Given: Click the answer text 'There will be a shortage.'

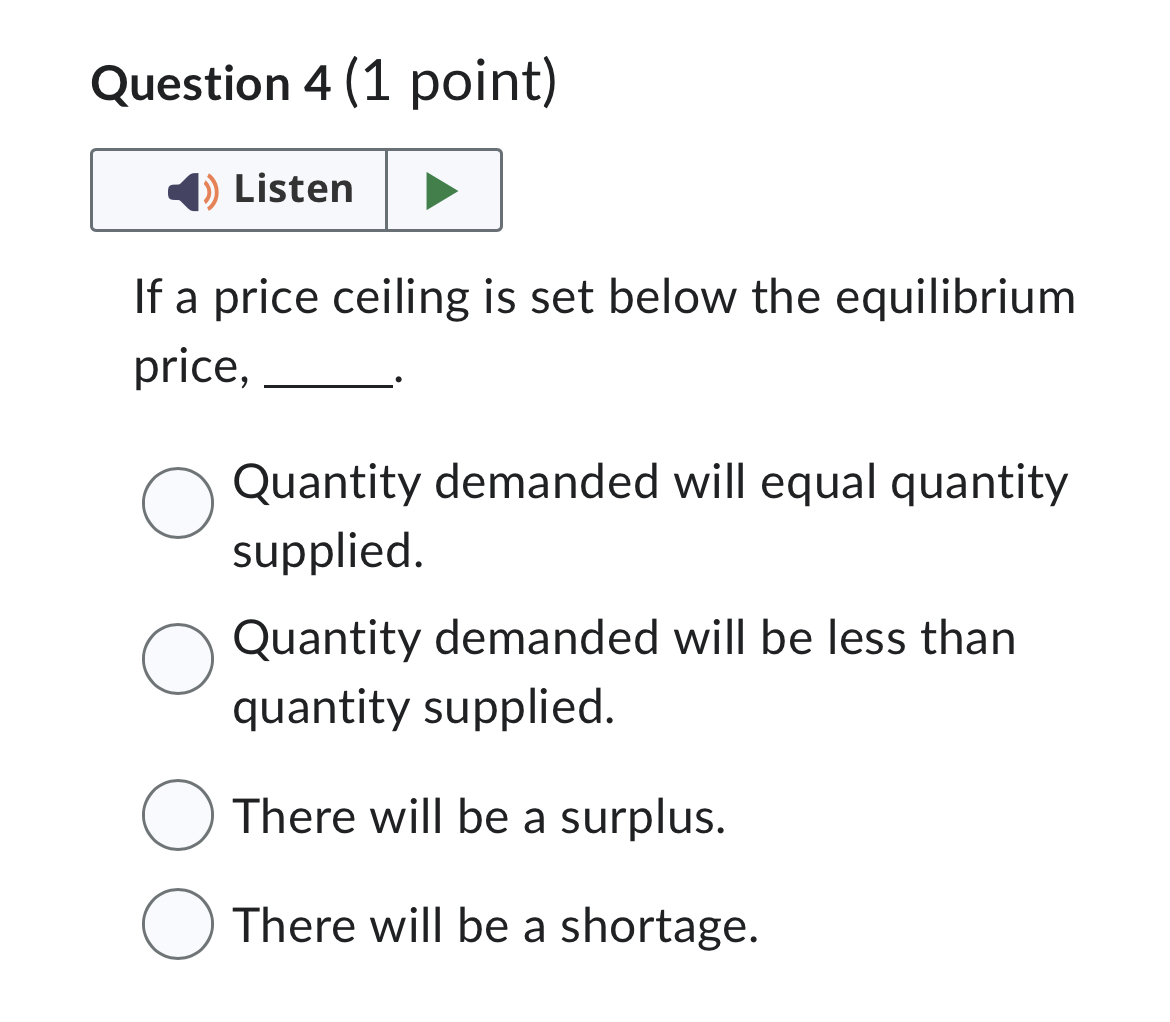Looking at the screenshot, I should tap(495, 925).
